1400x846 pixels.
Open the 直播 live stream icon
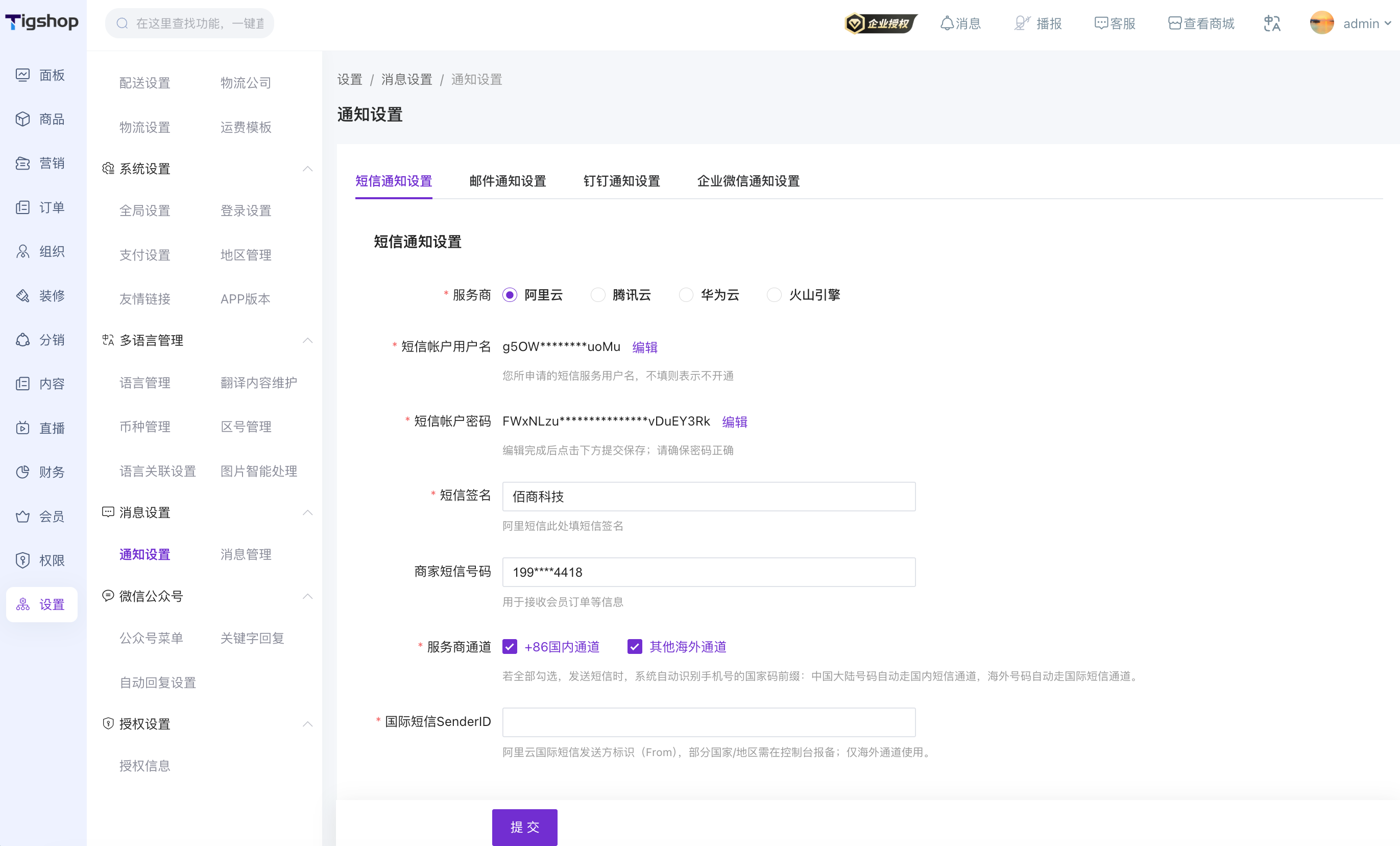(23, 428)
